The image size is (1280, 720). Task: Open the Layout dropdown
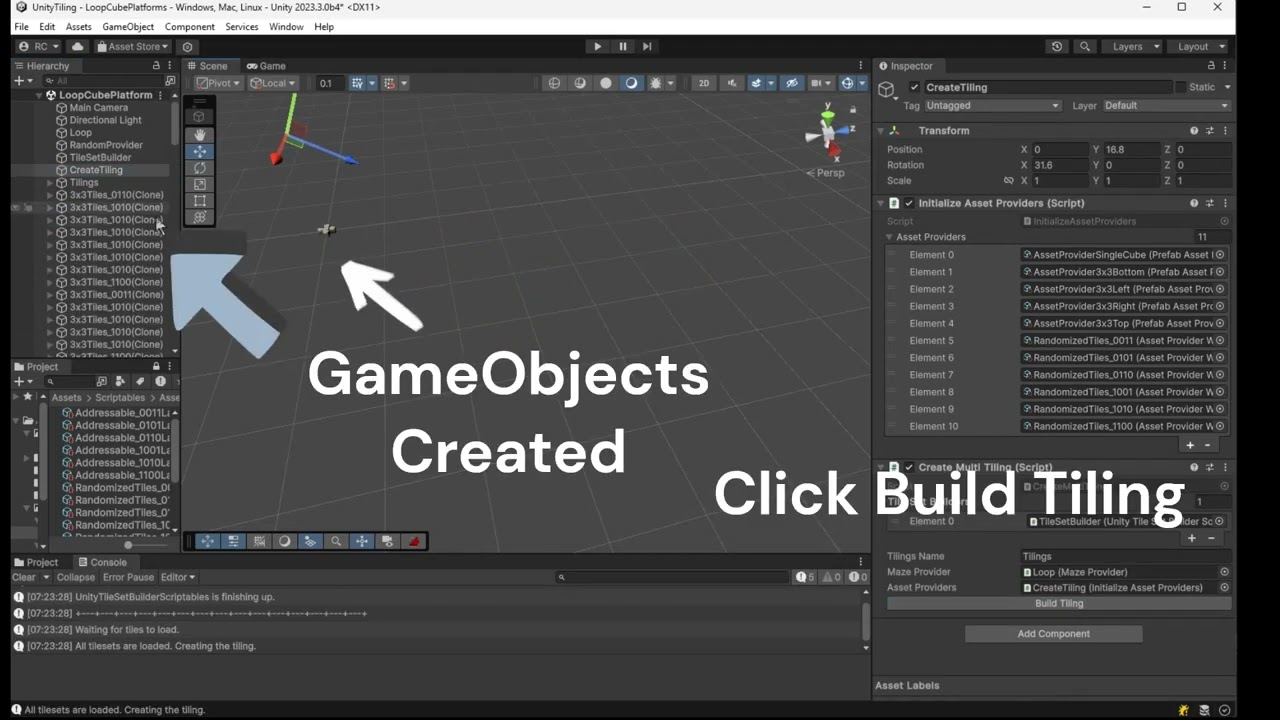pos(1198,47)
